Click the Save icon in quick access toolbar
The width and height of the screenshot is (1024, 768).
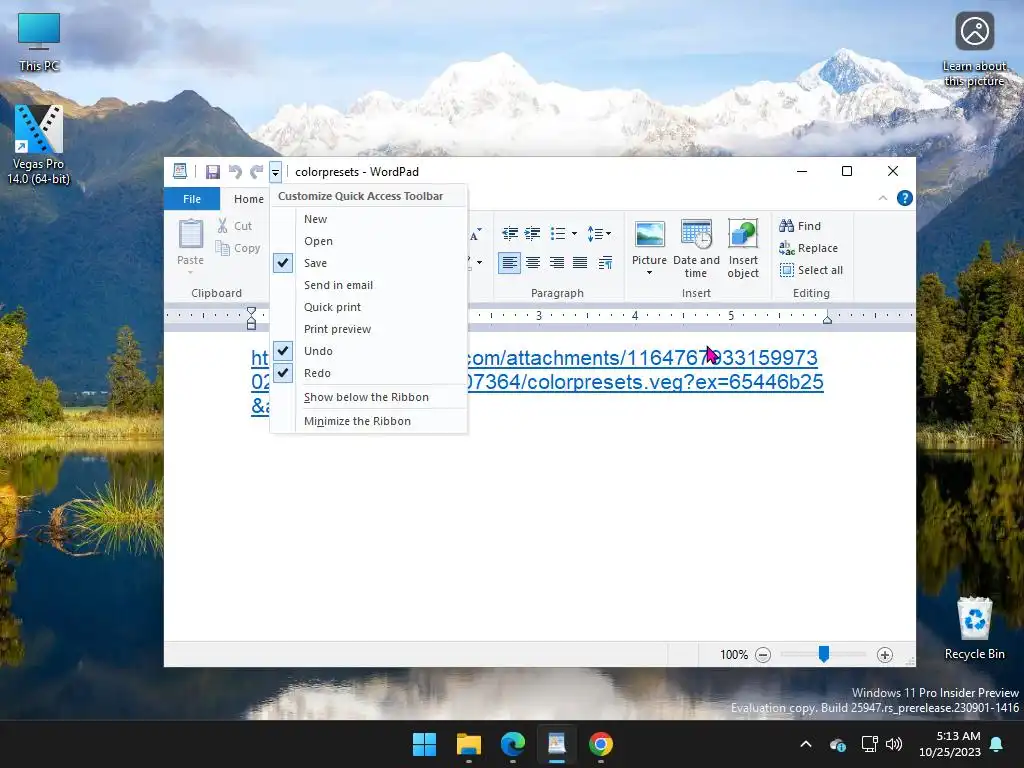tap(212, 172)
